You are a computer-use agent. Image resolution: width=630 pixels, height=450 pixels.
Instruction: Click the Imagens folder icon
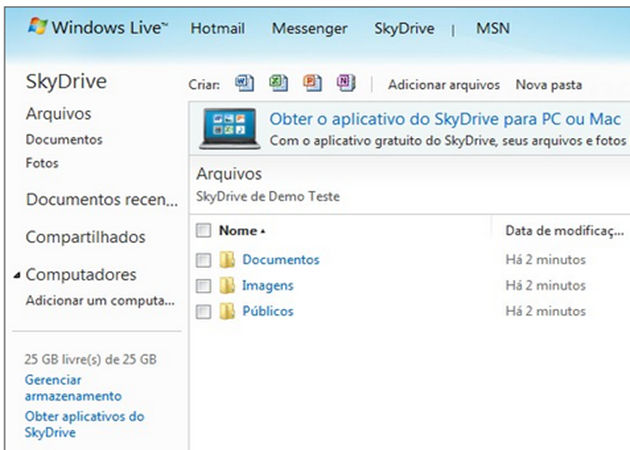pos(228,286)
